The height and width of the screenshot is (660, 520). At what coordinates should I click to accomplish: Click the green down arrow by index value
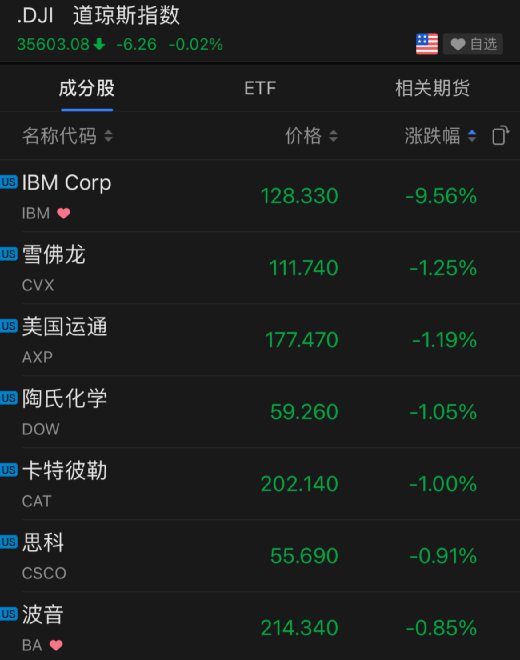coord(99,44)
